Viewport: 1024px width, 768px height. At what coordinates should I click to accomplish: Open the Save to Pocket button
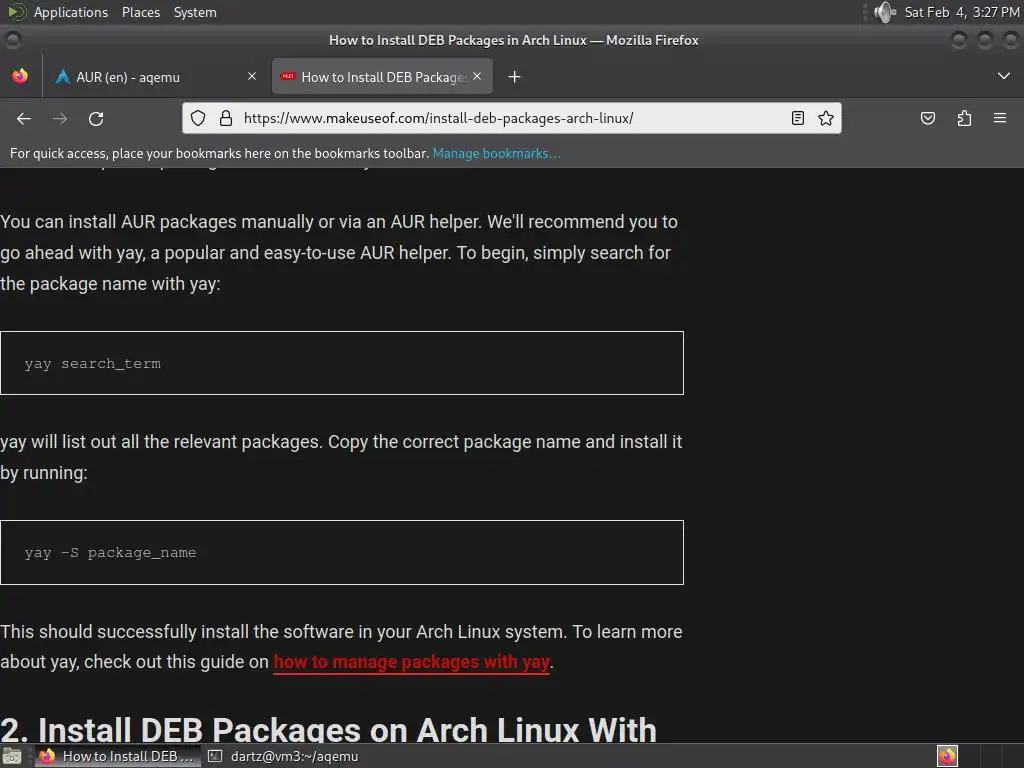pos(928,118)
